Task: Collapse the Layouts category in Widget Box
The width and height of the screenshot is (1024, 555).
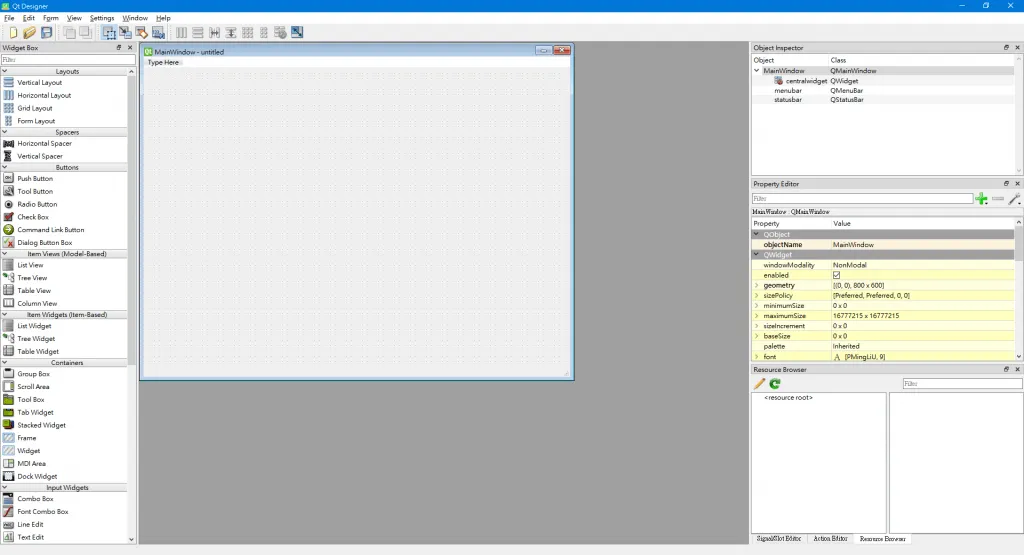Action: (5, 72)
